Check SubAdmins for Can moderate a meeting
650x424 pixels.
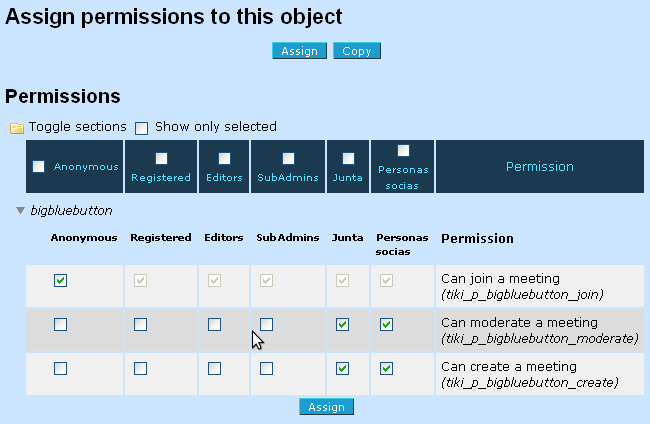pyautogui.click(x=267, y=325)
